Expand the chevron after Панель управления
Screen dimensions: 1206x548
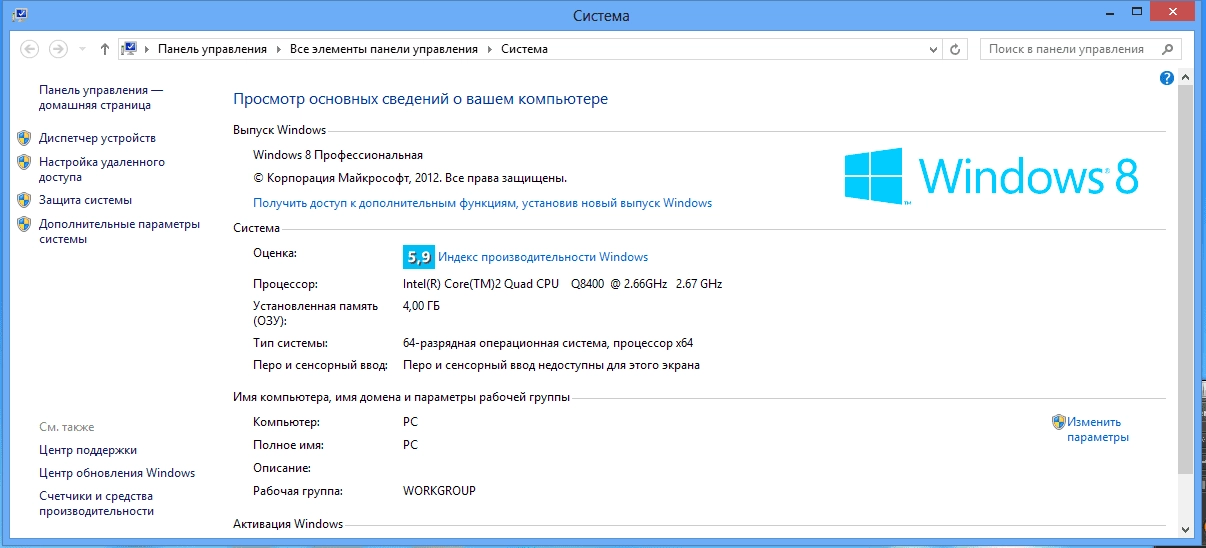(279, 49)
